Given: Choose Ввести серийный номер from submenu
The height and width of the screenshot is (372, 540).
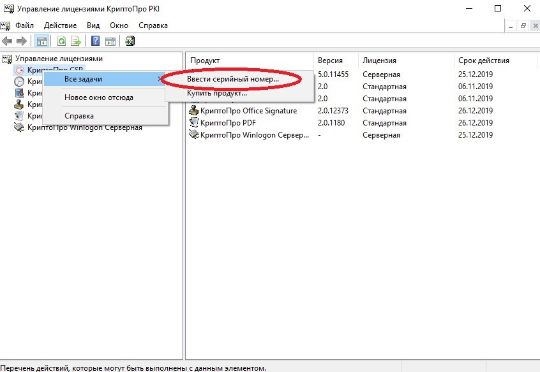Looking at the screenshot, I should pyautogui.click(x=233, y=79).
